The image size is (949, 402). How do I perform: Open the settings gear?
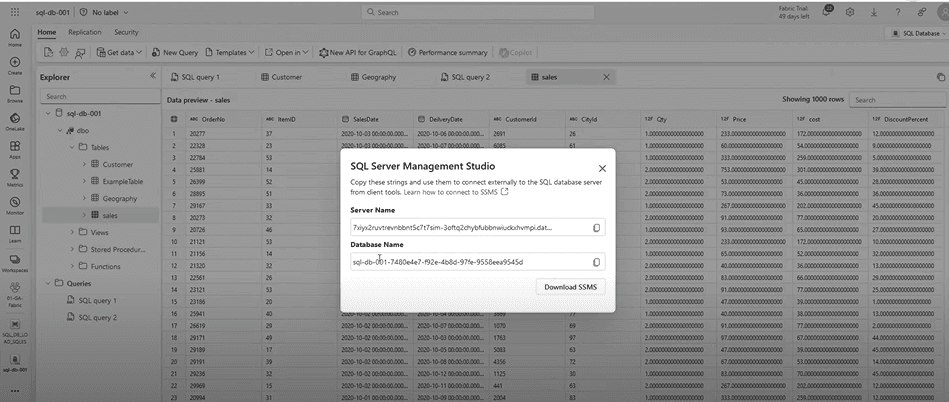[x=850, y=12]
